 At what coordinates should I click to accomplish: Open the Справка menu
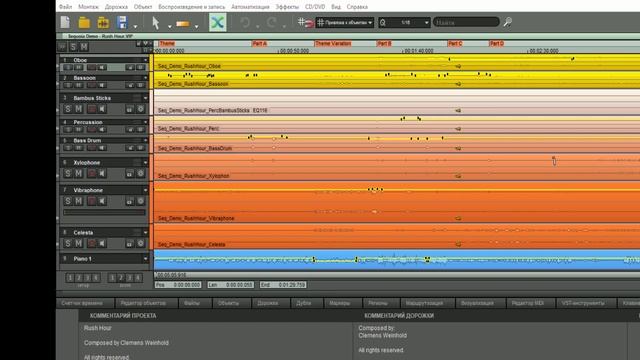click(357, 7)
